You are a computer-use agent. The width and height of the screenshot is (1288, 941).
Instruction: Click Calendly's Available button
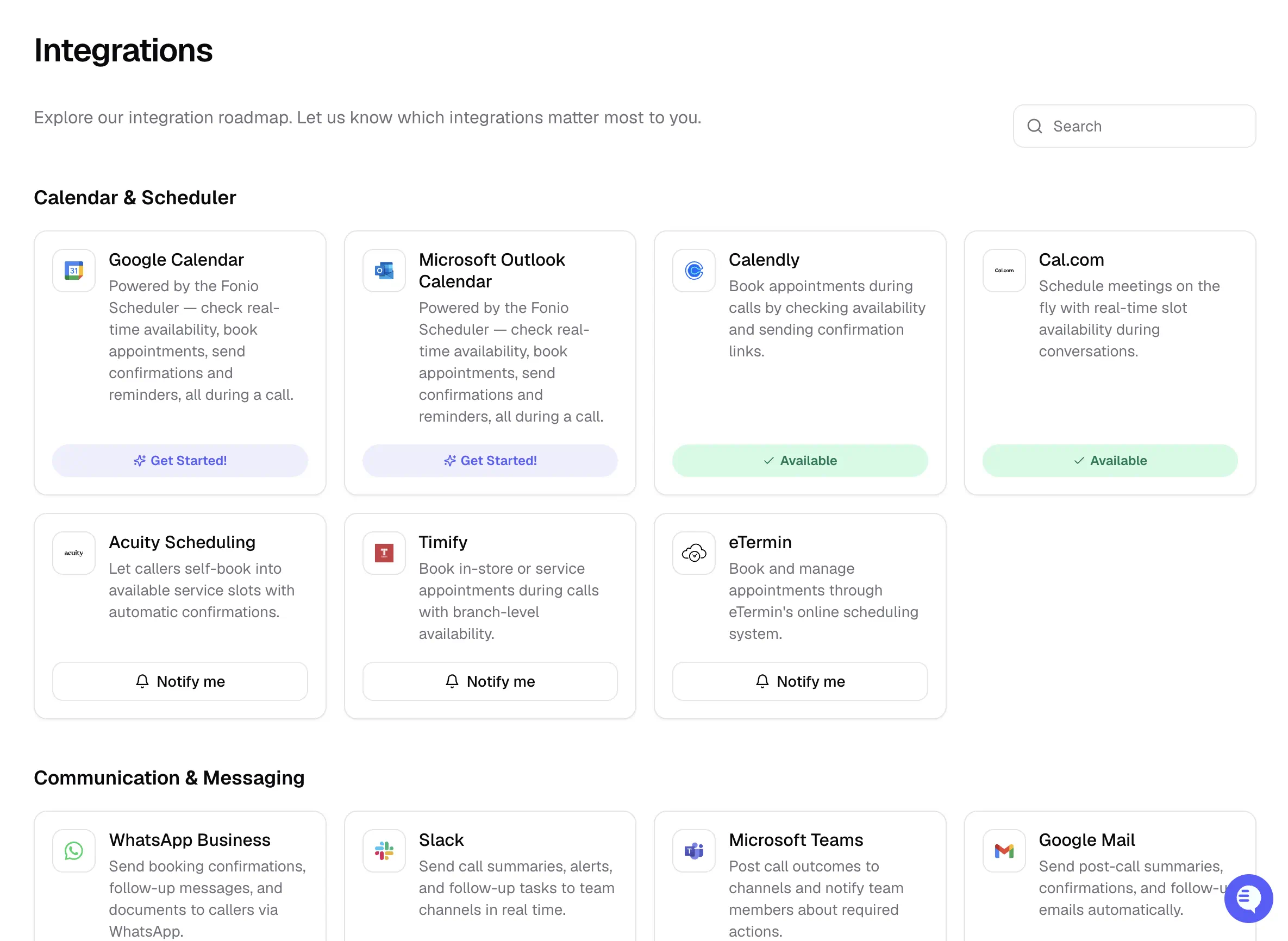click(800, 460)
